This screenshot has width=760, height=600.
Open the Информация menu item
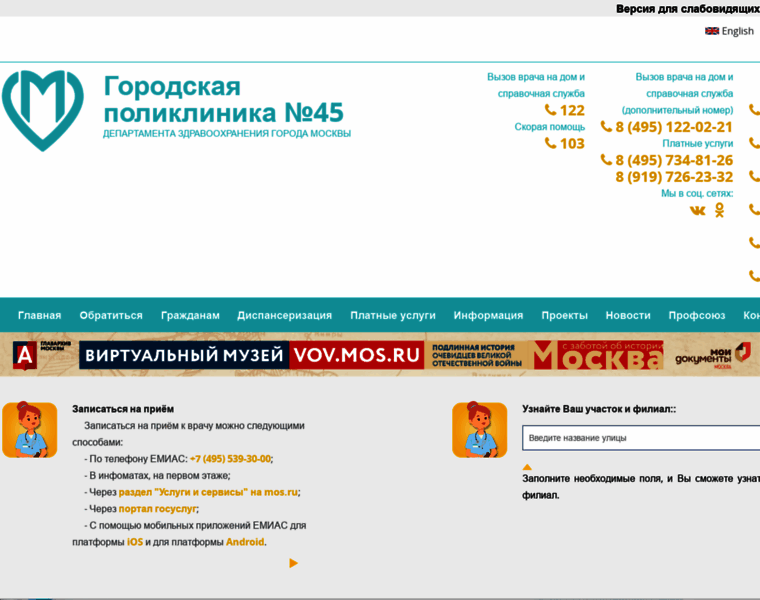[x=488, y=315]
